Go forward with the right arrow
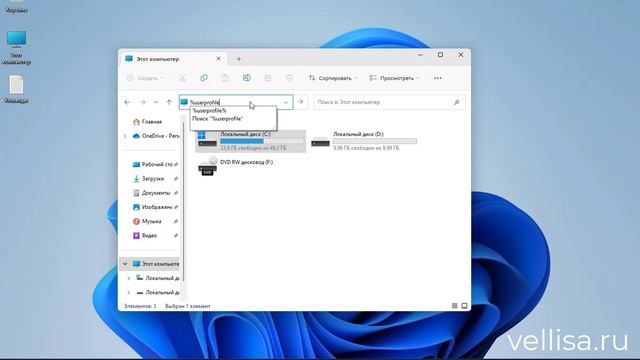640x360 pixels. [x=142, y=102]
